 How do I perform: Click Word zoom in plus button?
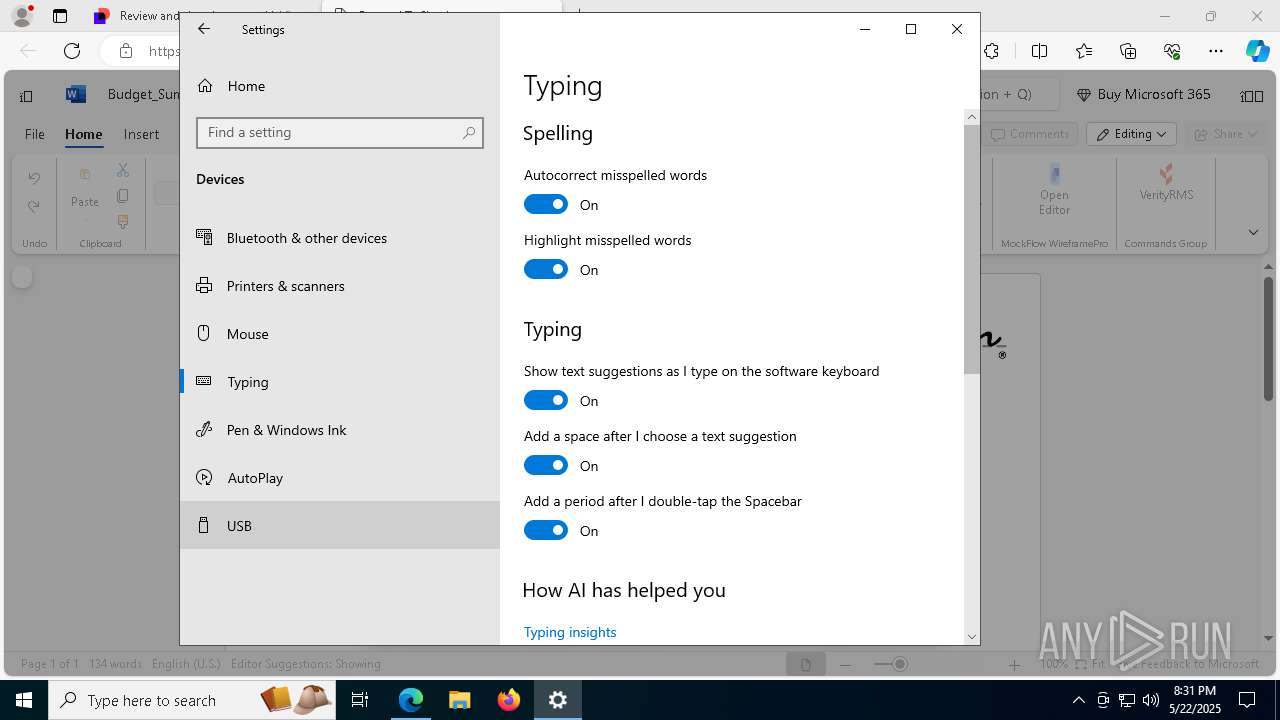pyautogui.click(x=1014, y=664)
